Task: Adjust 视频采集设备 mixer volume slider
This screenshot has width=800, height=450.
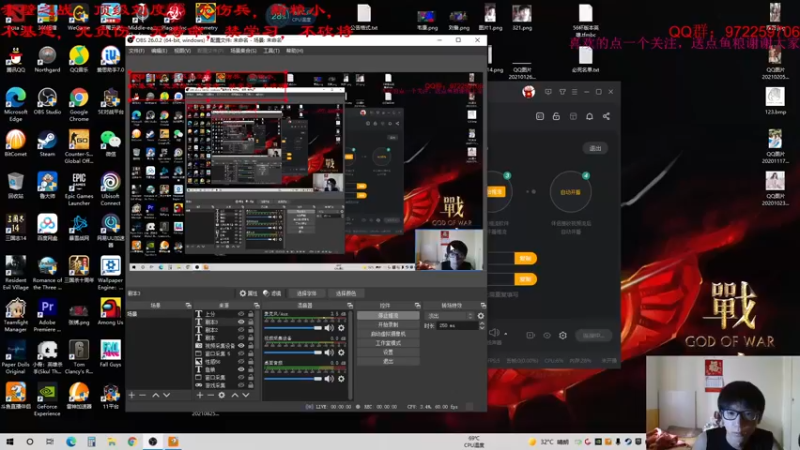Action: (x=293, y=353)
